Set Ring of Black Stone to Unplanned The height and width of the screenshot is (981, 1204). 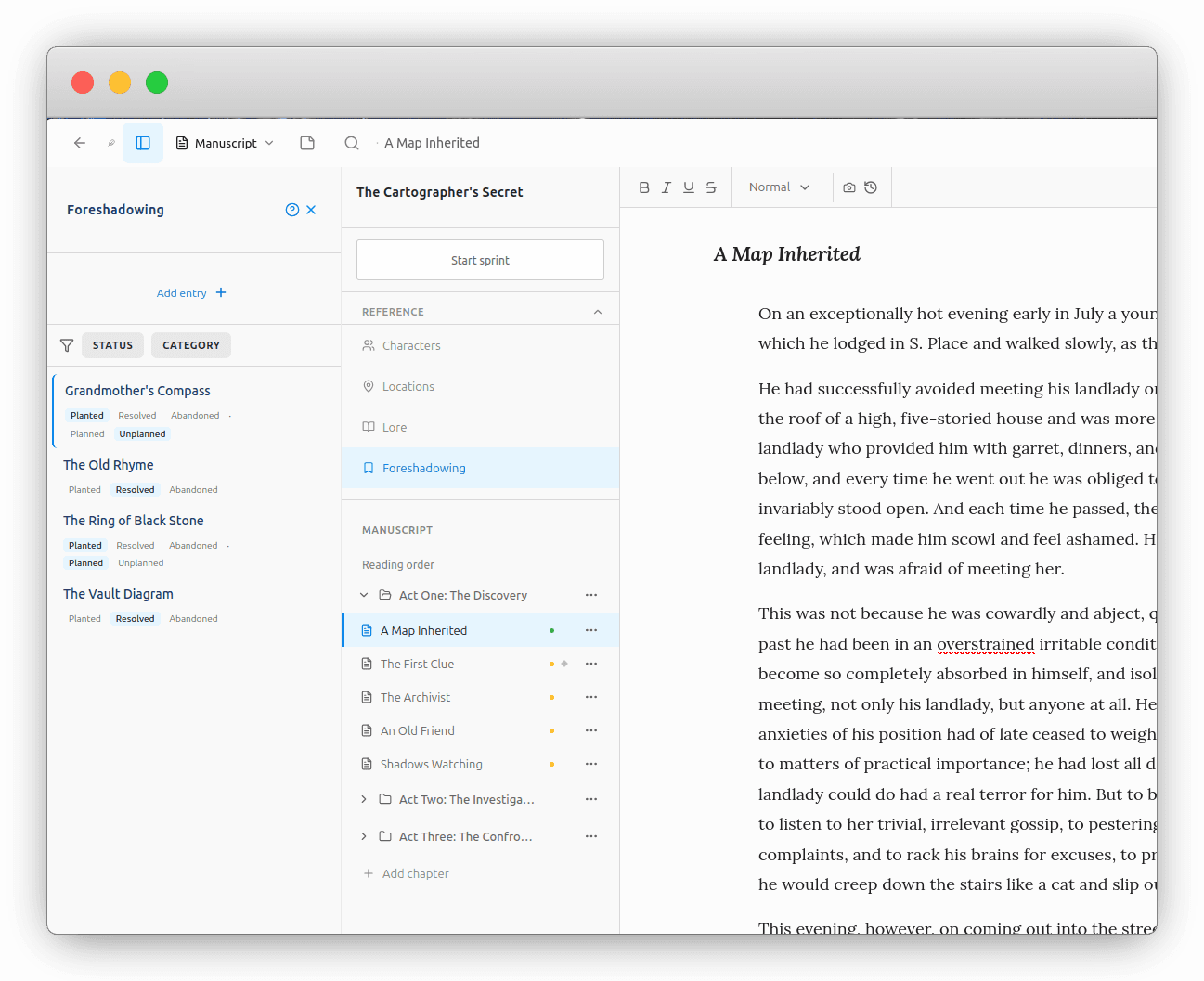(141, 562)
